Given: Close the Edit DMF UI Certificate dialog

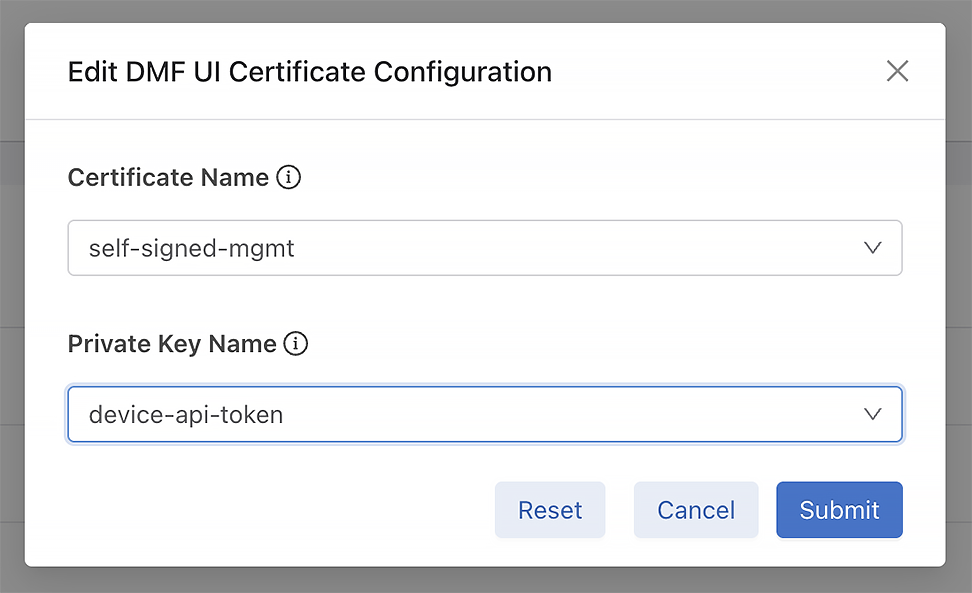Looking at the screenshot, I should click(x=897, y=71).
